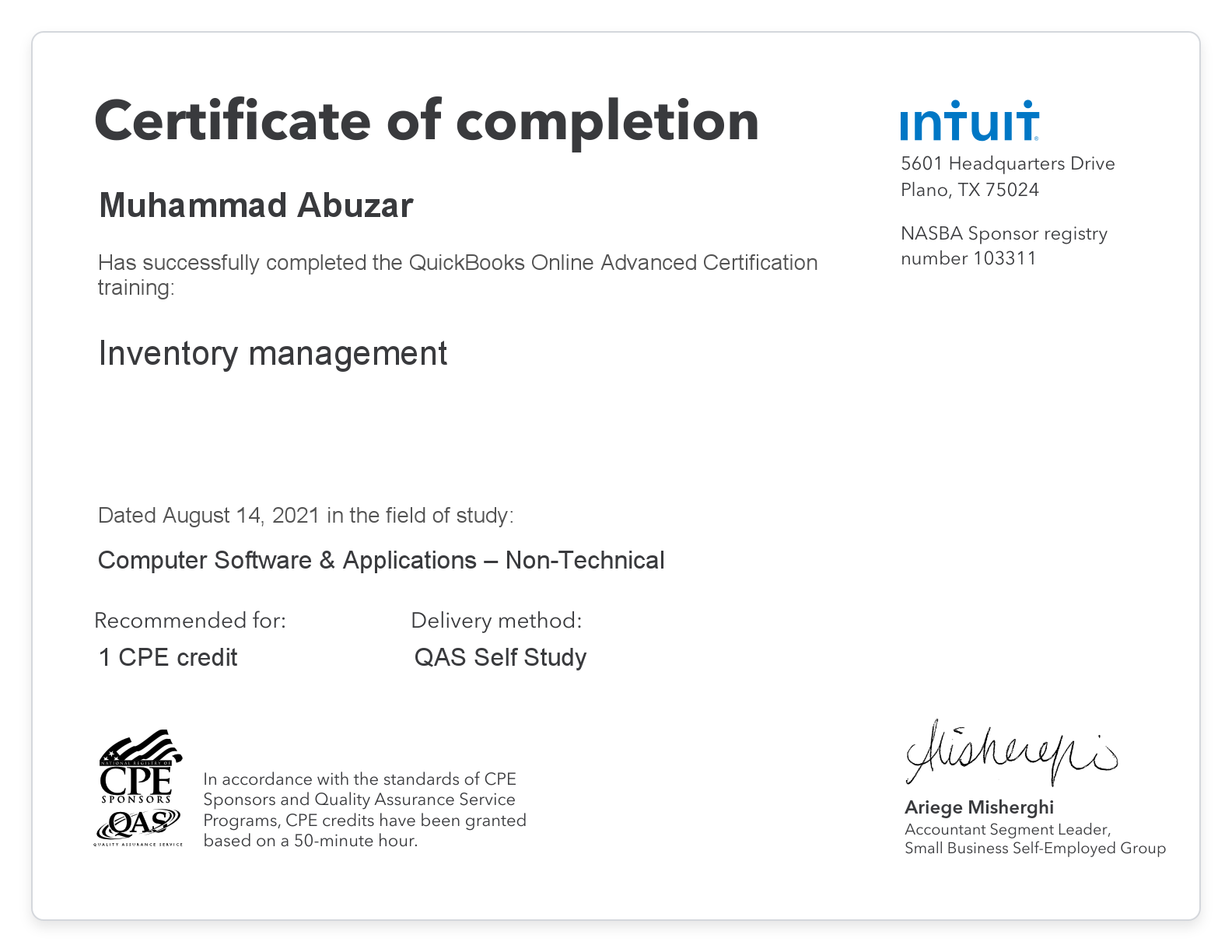Click the 'Recommended for:' label

pyautogui.click(x=191, y=621)
